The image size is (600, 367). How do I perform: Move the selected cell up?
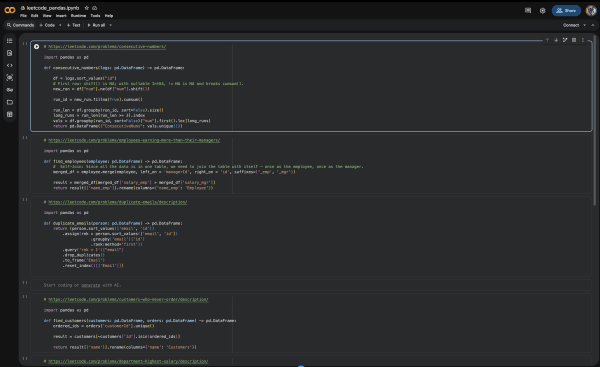coord(547,40)
